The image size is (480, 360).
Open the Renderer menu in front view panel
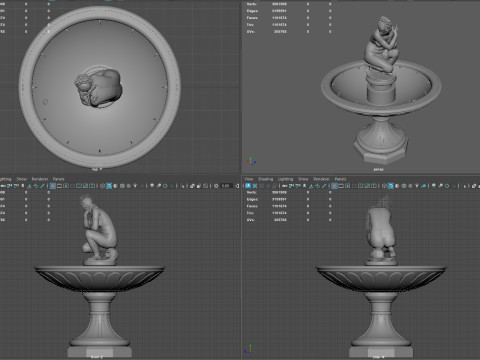pos(40,179)
